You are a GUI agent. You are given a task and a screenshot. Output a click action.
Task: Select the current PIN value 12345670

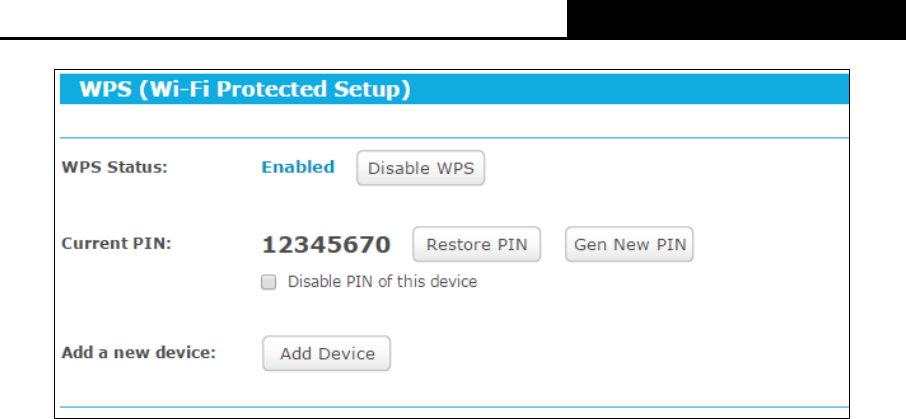[x=326, y=244]
